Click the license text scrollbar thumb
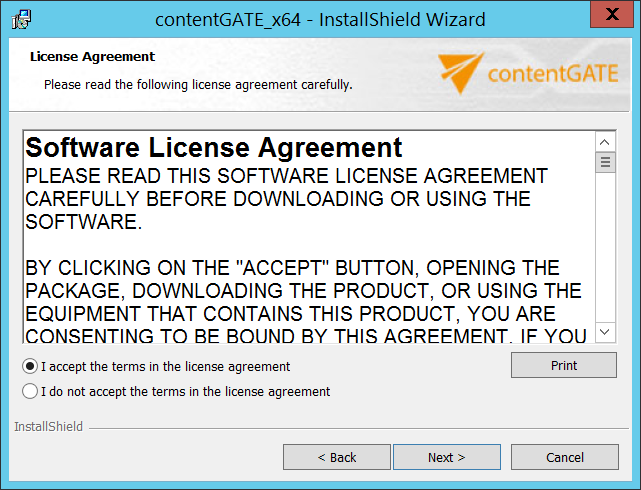641x490 pixels. pos(605,162)
